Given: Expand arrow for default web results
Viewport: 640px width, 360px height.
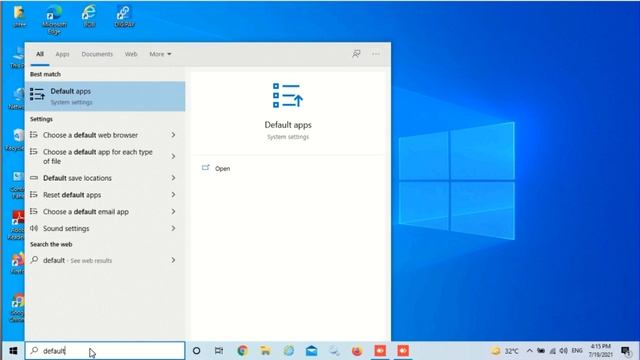Looking at the screenshot, I should click(173, 260).
